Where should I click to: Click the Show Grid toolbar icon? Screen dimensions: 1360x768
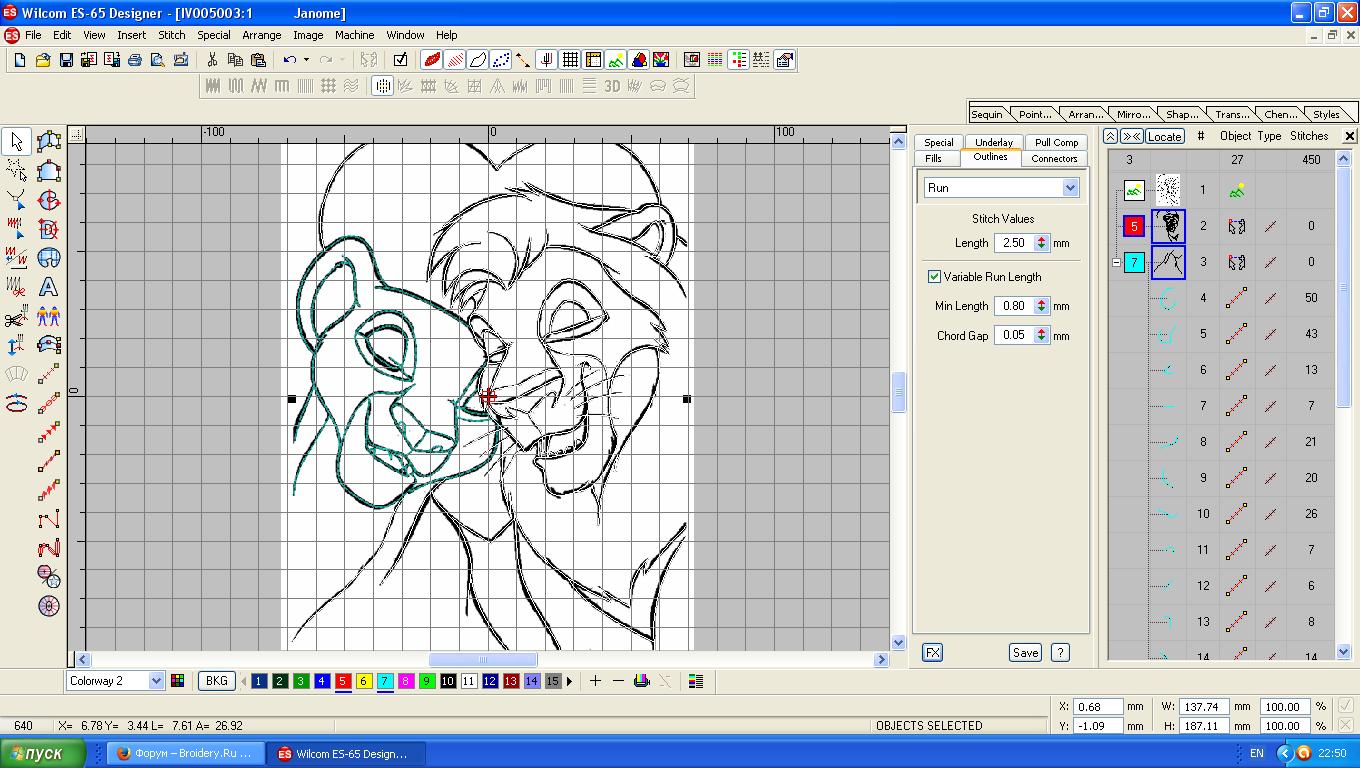pos(570,60)
